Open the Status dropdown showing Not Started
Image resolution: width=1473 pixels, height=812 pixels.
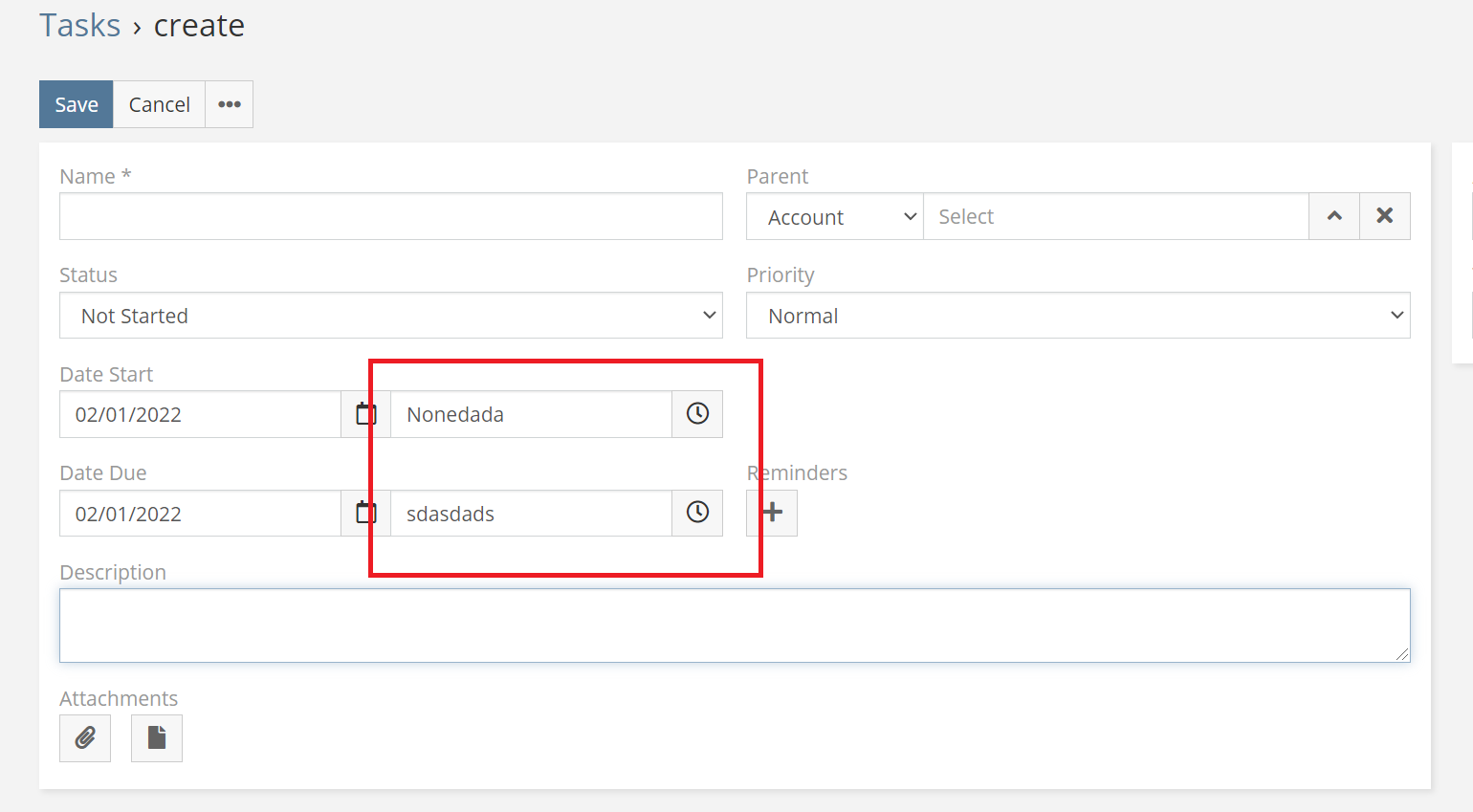click(x=390, y=315)
